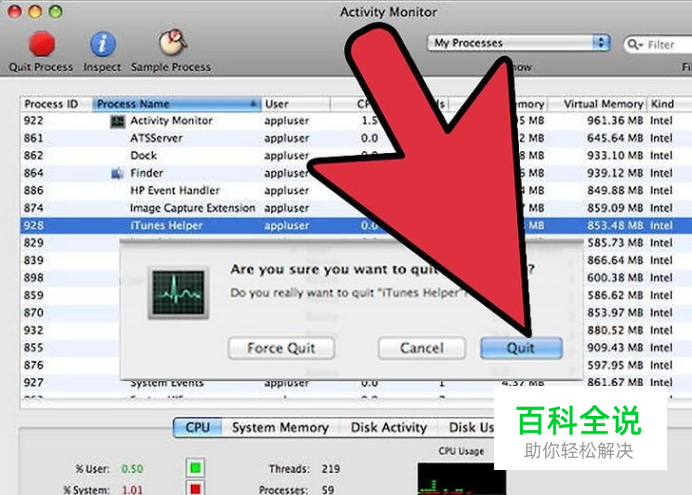Click Cancel in the quit dialog
This screenshot has width=692, height=495.
click(x=421, y=348)
